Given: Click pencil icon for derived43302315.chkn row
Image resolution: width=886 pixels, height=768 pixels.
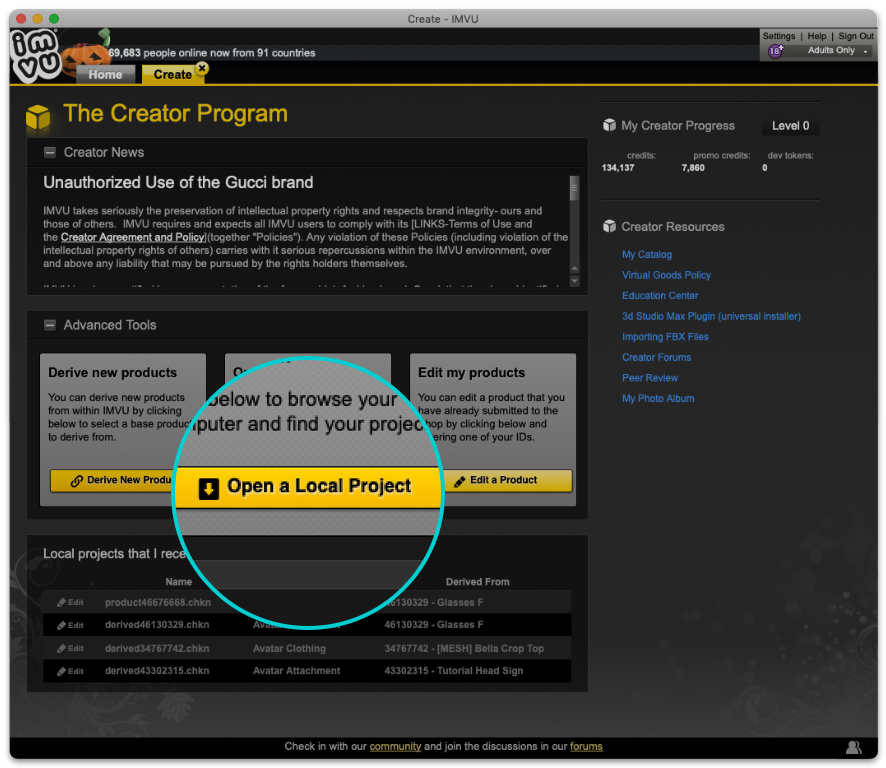Looking at the screenshot, I should click(61, 671).
